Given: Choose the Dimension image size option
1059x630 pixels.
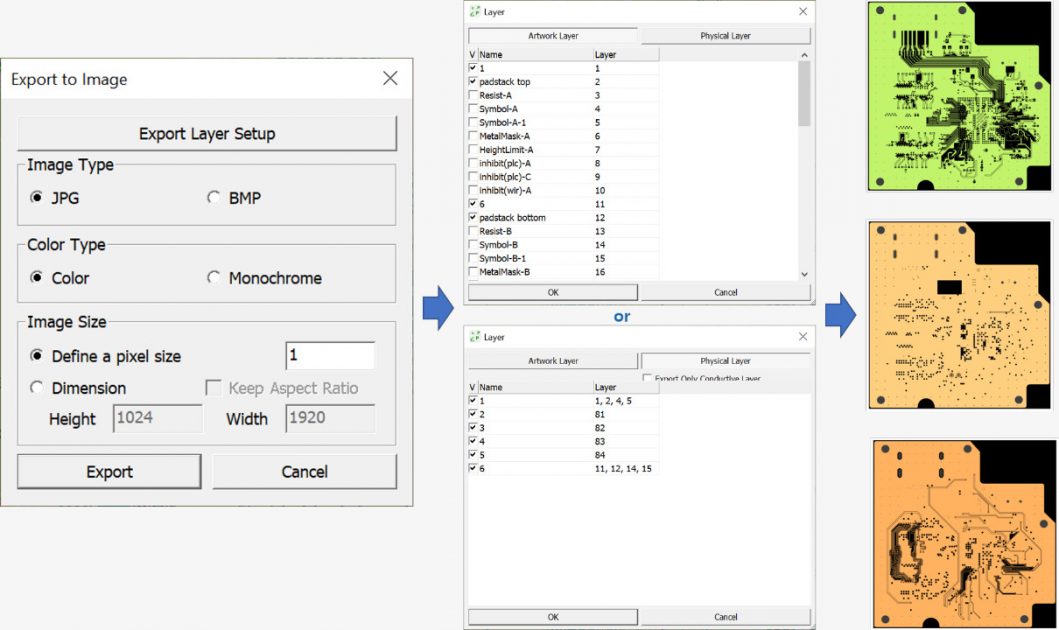Looking at the screenshot, I should [38, 388].
